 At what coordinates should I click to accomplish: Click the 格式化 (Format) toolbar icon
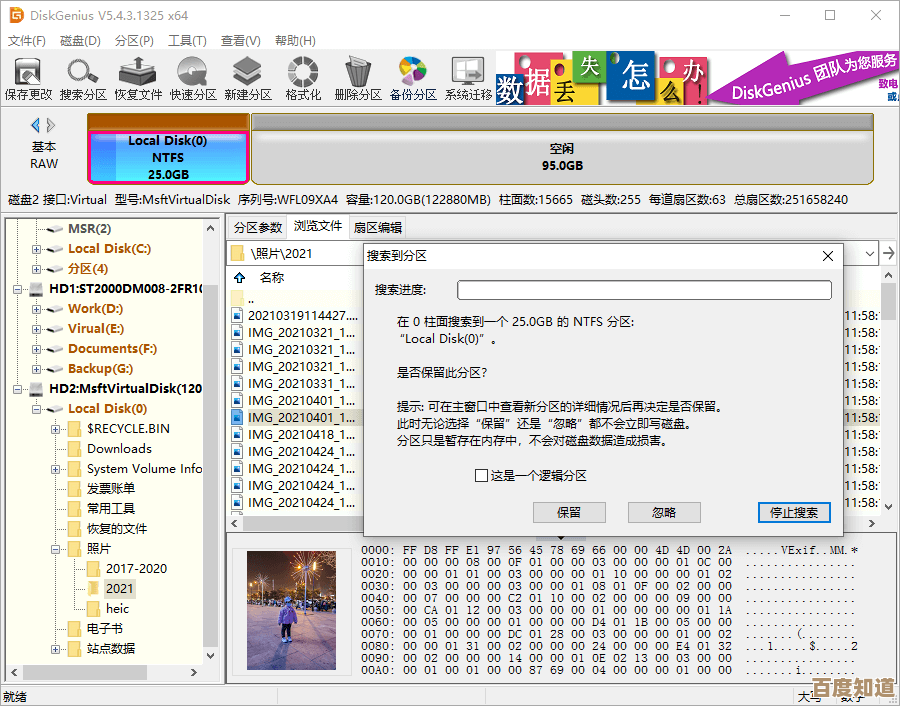tap(303, 78)
